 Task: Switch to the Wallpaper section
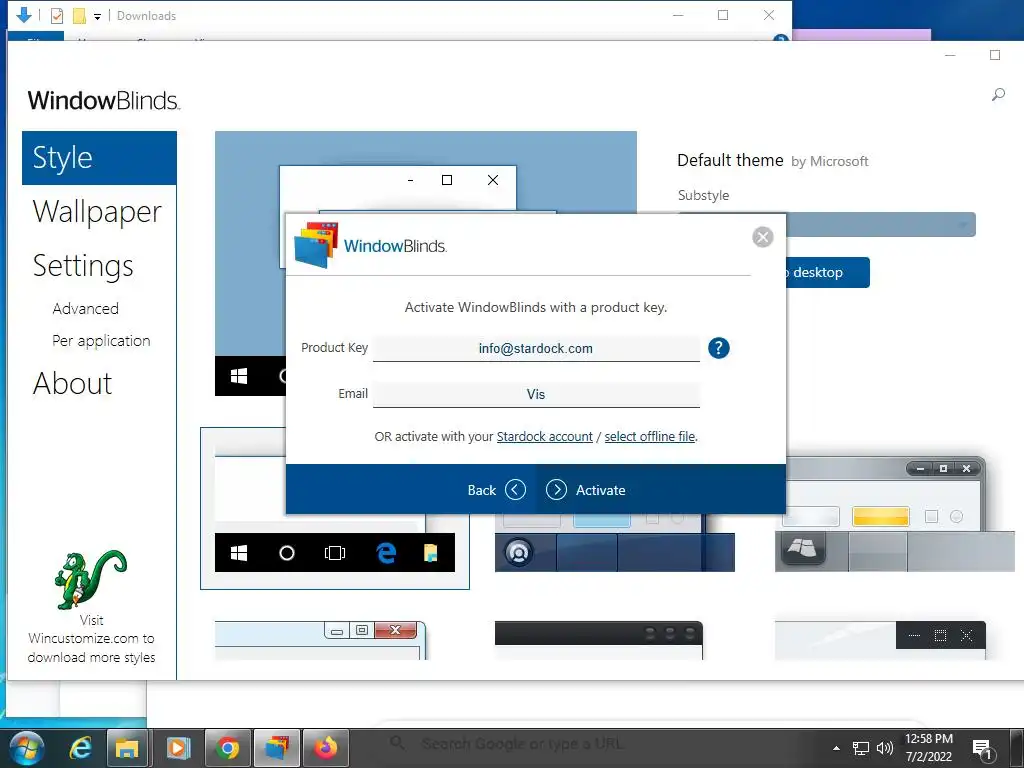(x=97, y=212)
